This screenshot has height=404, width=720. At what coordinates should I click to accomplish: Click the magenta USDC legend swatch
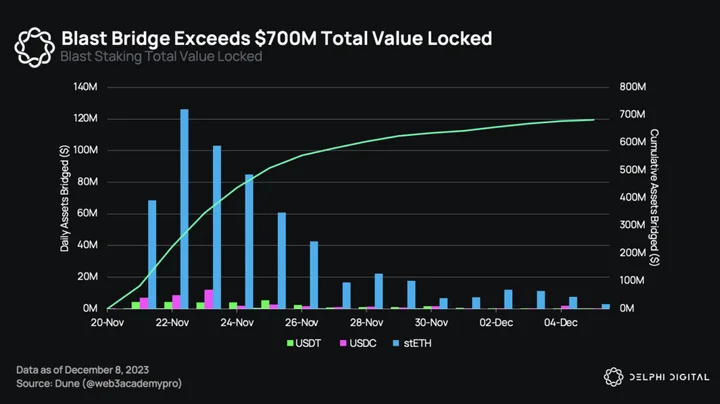coord(343,343)
